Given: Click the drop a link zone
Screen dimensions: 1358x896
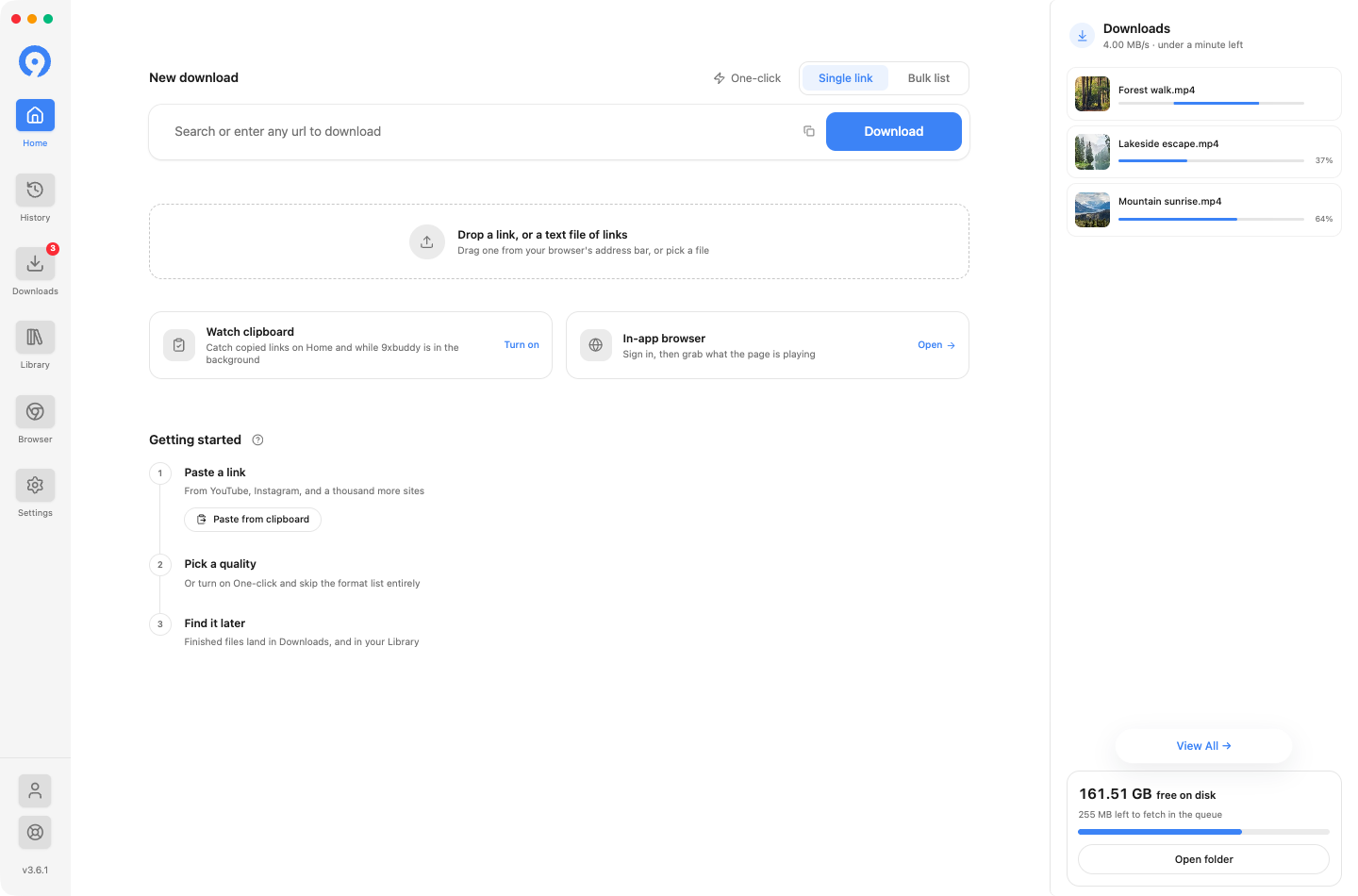Looking at the screenshot, I should click(559, 241).
